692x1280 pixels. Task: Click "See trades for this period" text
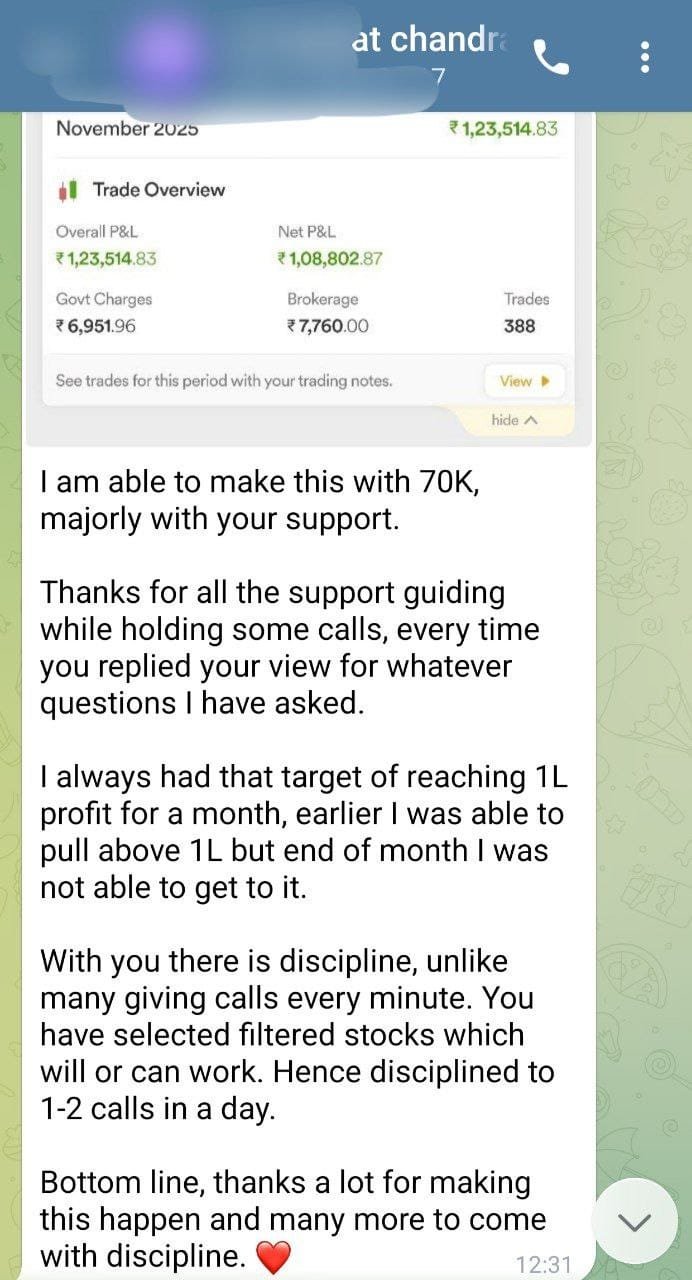point(224,381)
